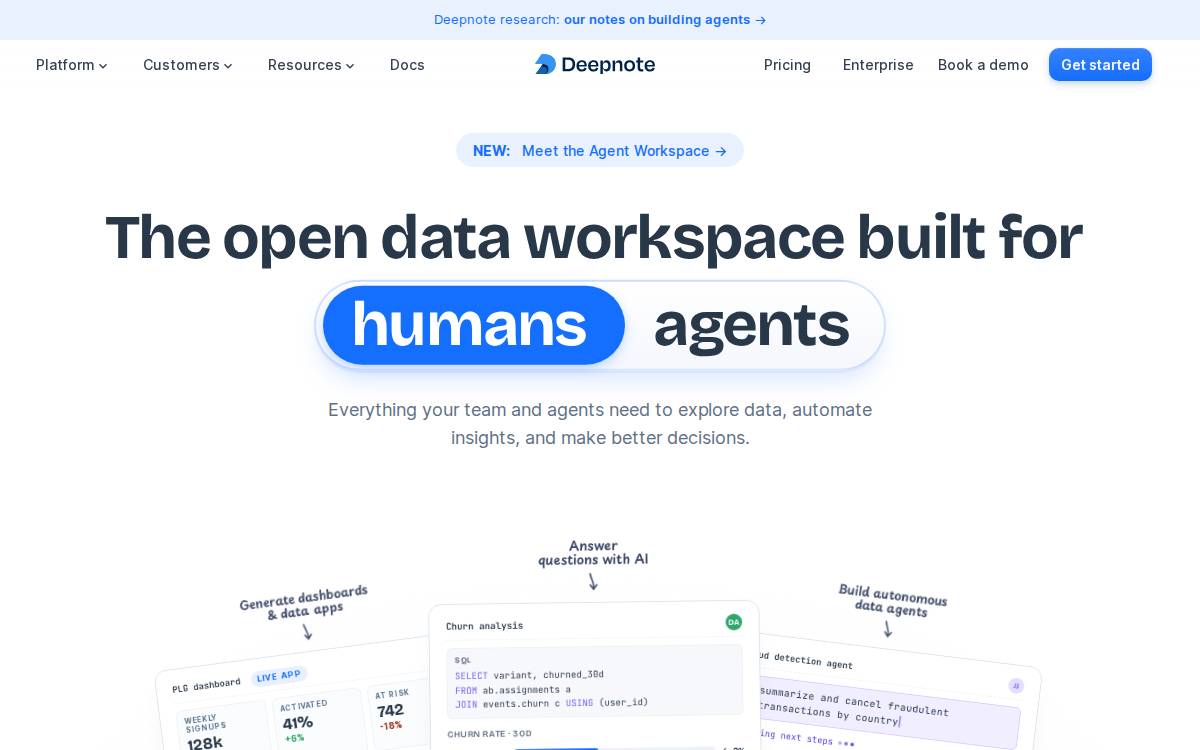Click the Churn analysis card title

(484, 626)
